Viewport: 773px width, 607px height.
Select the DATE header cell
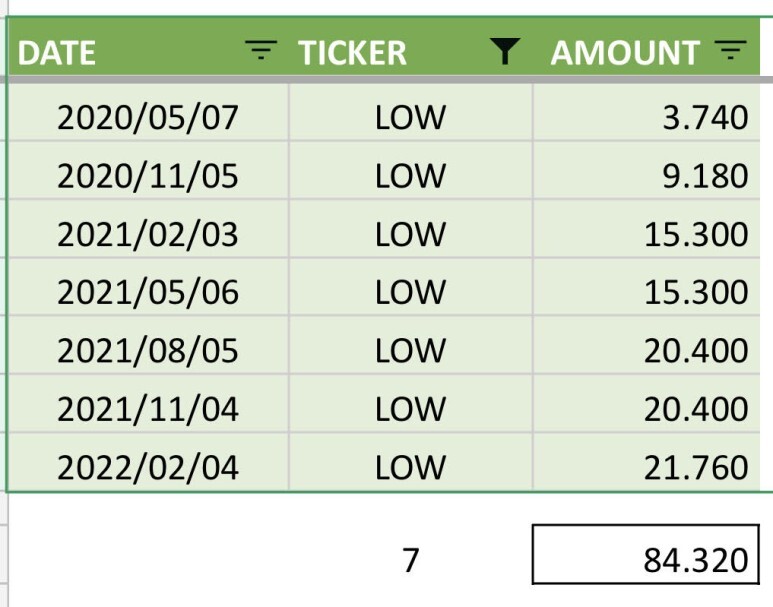149,48
